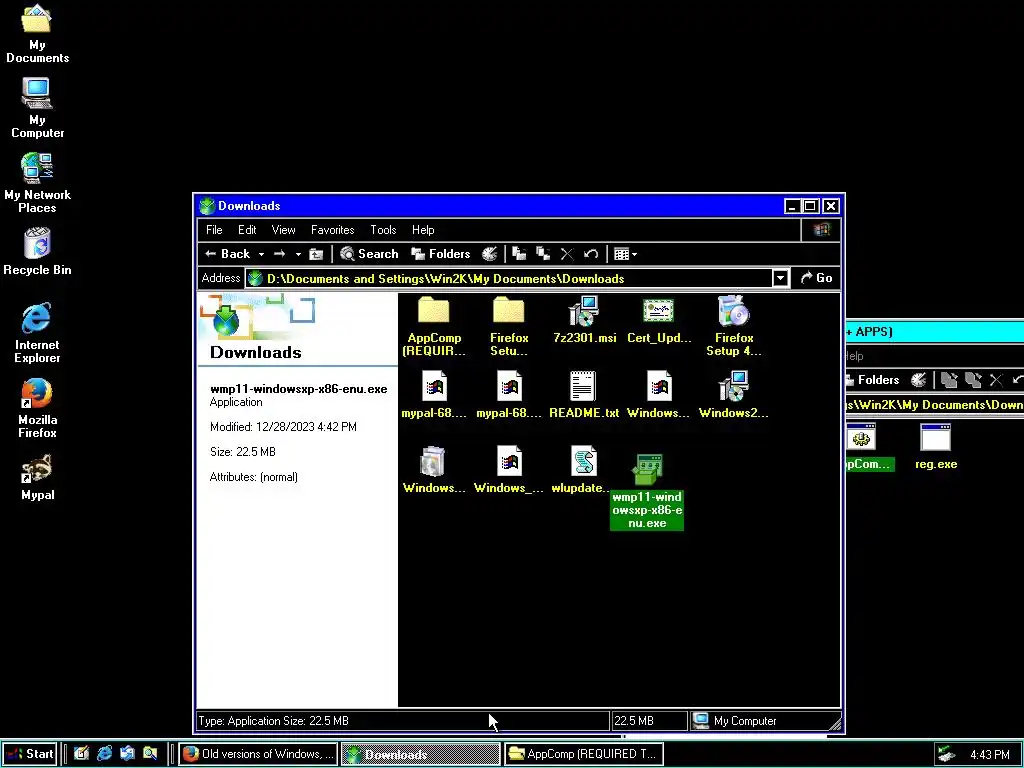Open the View menu

(x=283, y=230)
